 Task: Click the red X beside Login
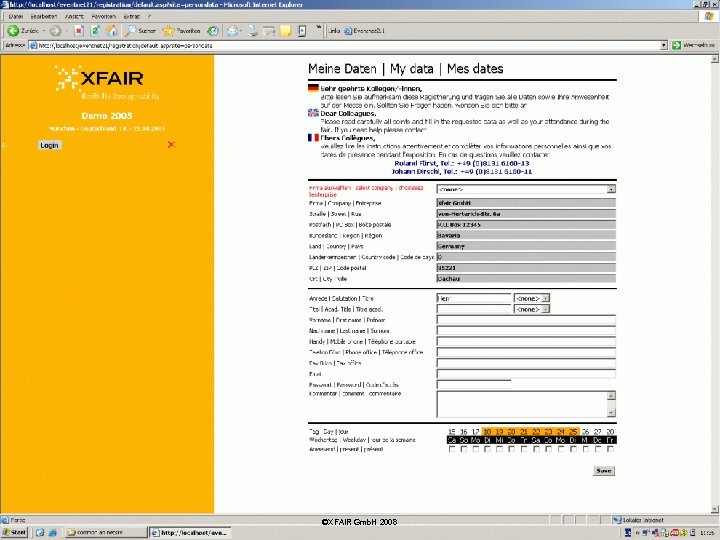coord(171,145)
